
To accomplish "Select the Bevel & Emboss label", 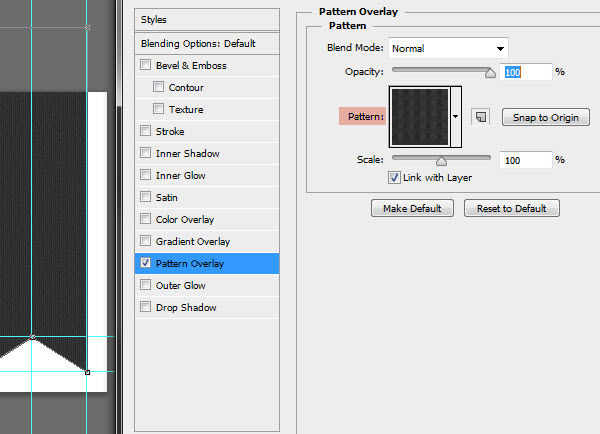I will pos(191,65).
